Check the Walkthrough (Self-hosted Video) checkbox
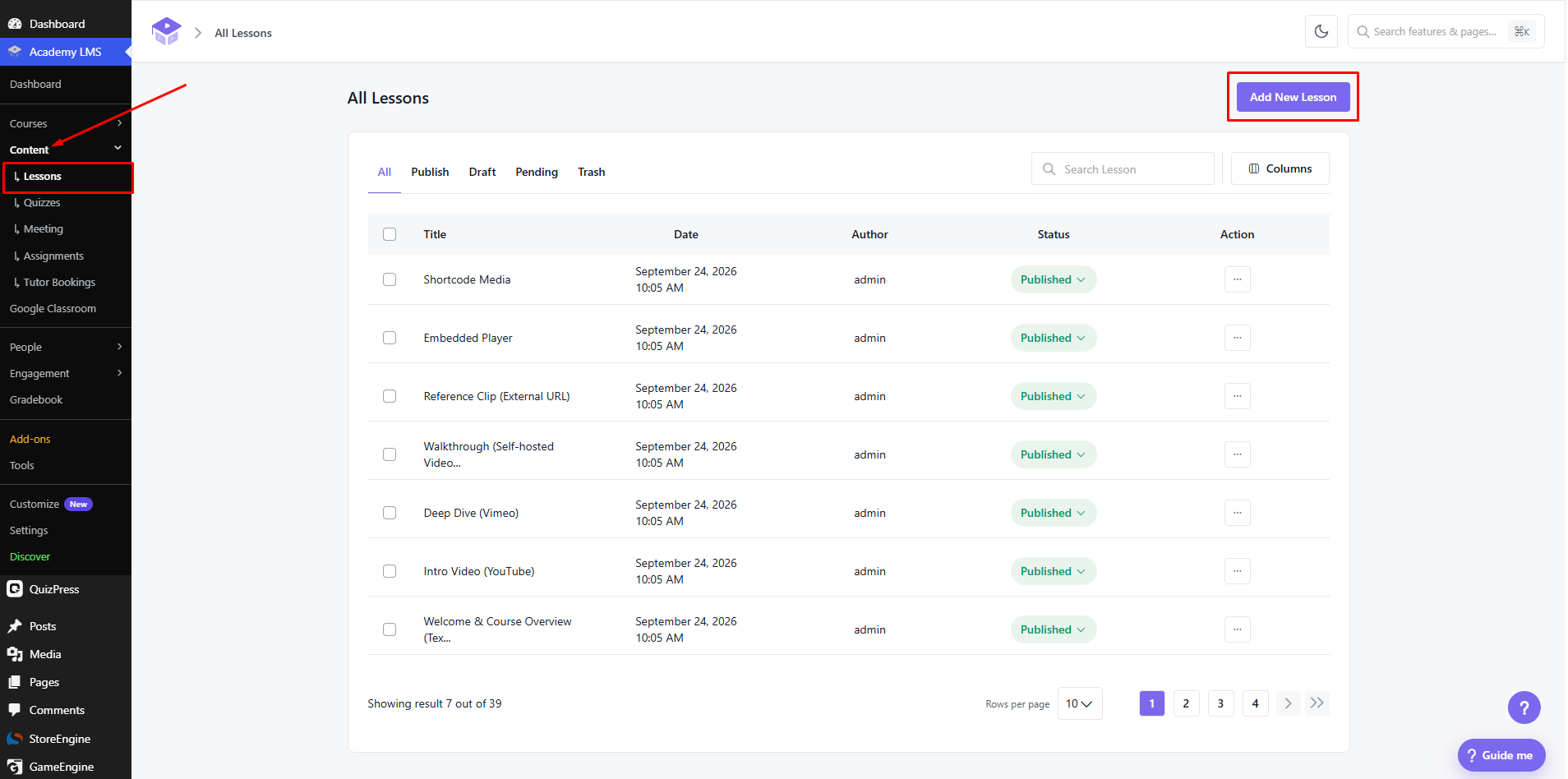 (x=390, y=454)
